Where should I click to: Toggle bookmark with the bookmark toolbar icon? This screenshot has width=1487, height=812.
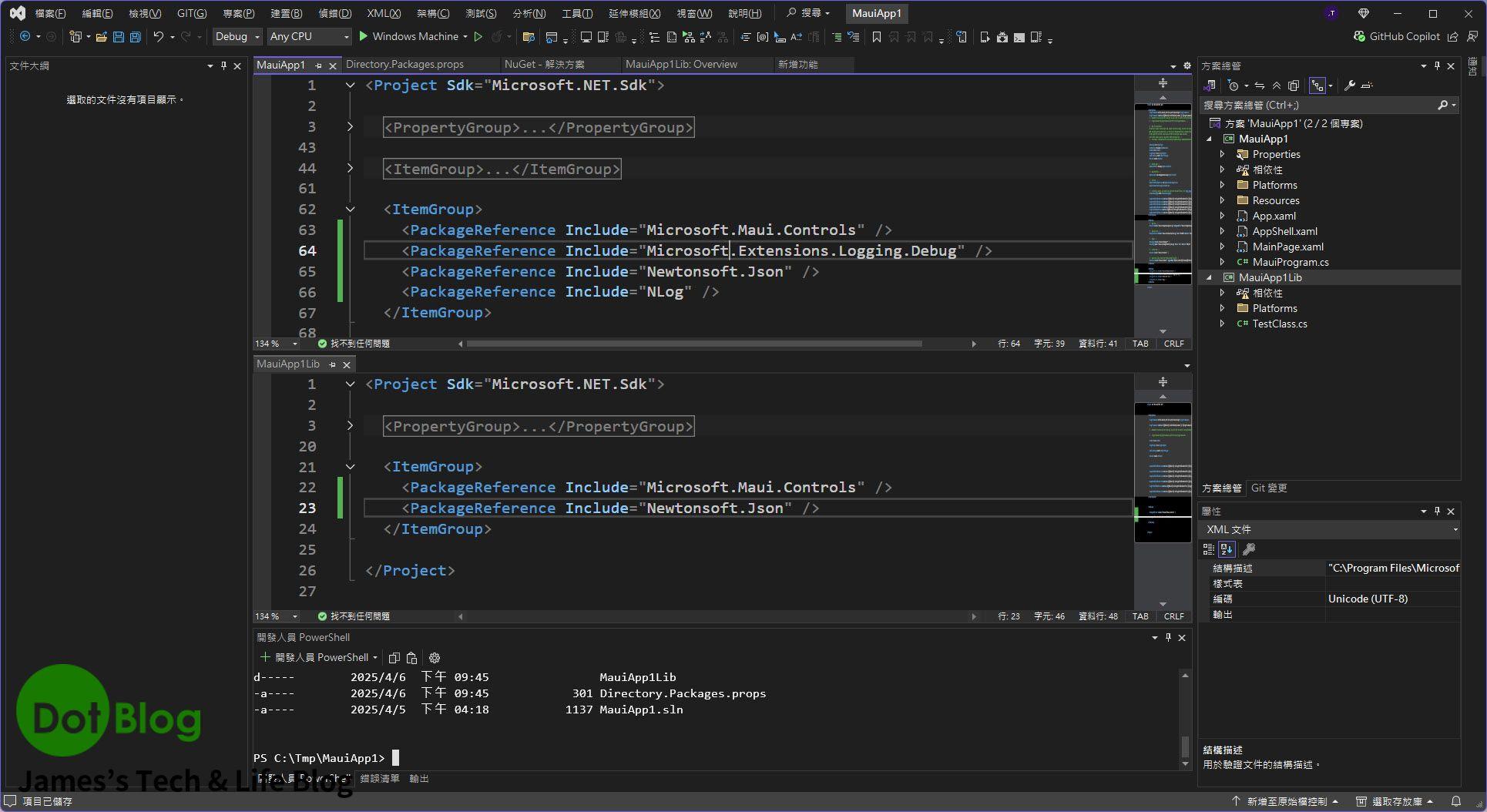[876, 37]
